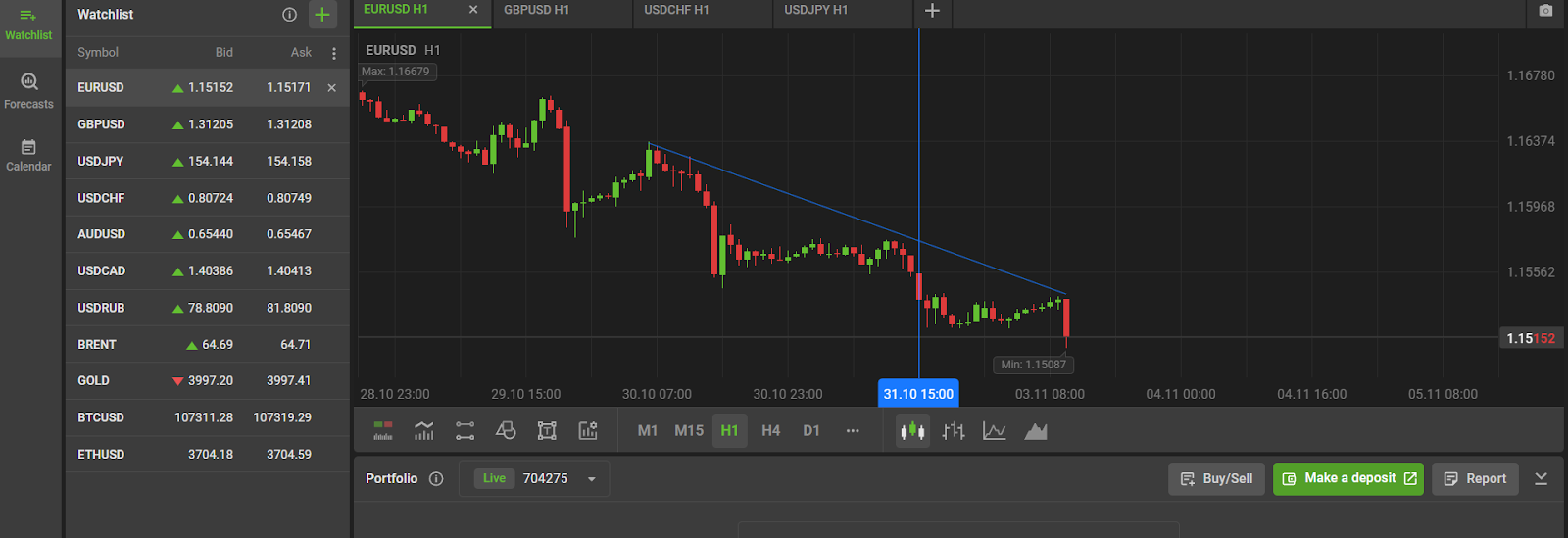The image size is (1568, 538).
Task: Switch chart to area view
Action: click(1036, 431)
